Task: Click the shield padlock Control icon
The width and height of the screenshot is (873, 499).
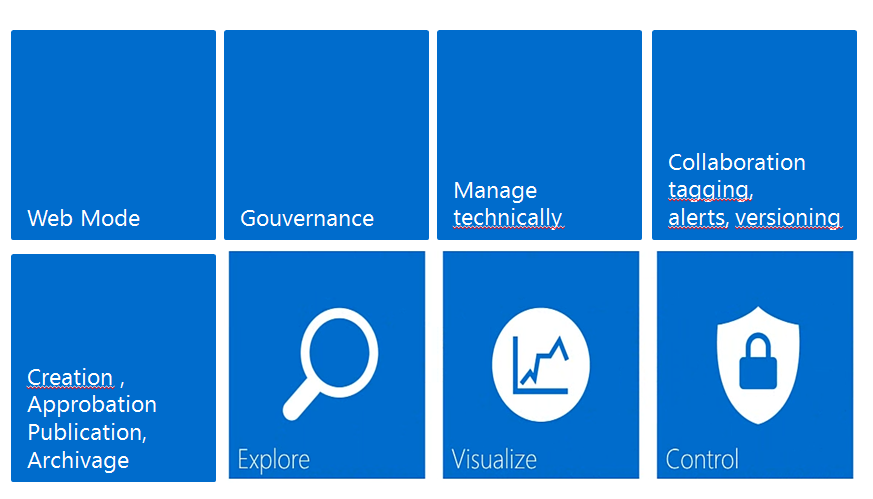Action: coord(759,362)
